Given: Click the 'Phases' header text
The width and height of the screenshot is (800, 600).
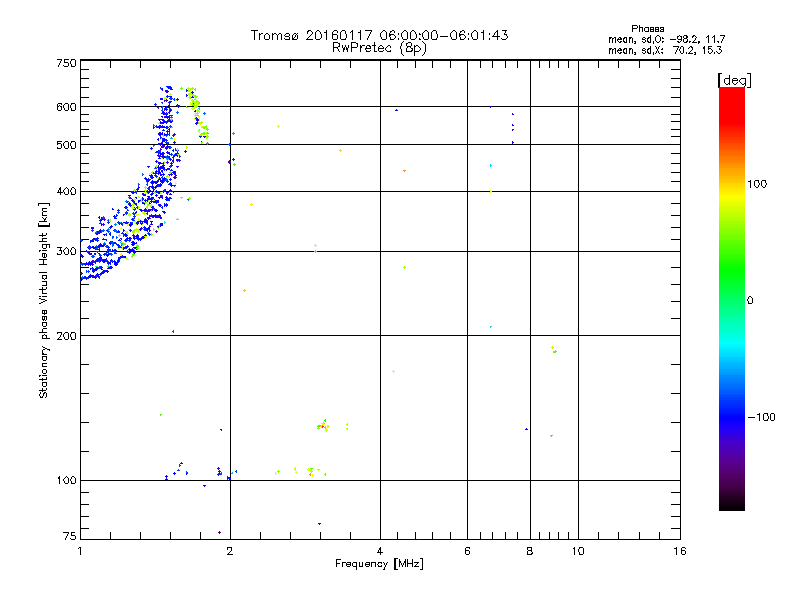Looking at the screenshot, I should (x=647, y=29).
